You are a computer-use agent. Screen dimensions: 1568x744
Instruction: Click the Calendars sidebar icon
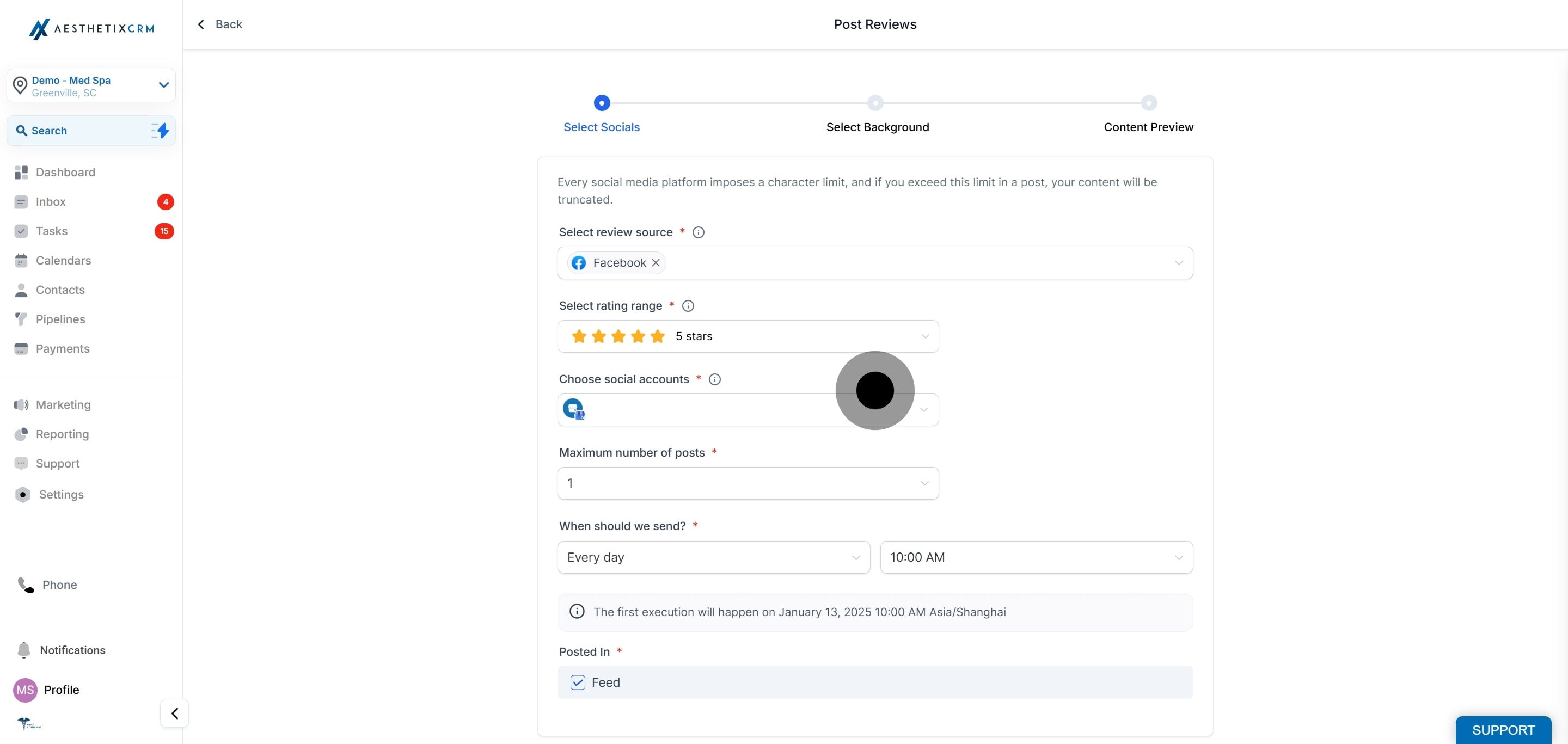click(x=21, y=260)
